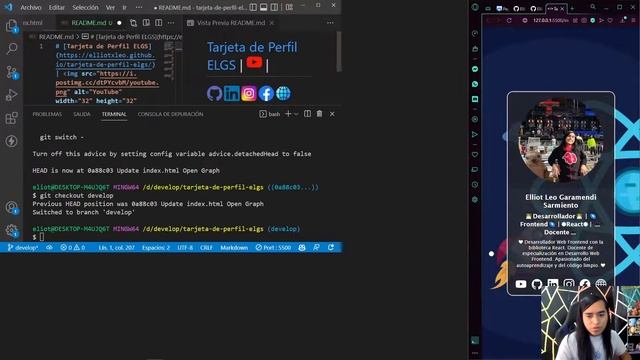This screenshot has height=360, width=640.
Task: Open the Extensions view
Action: [11, 118]
